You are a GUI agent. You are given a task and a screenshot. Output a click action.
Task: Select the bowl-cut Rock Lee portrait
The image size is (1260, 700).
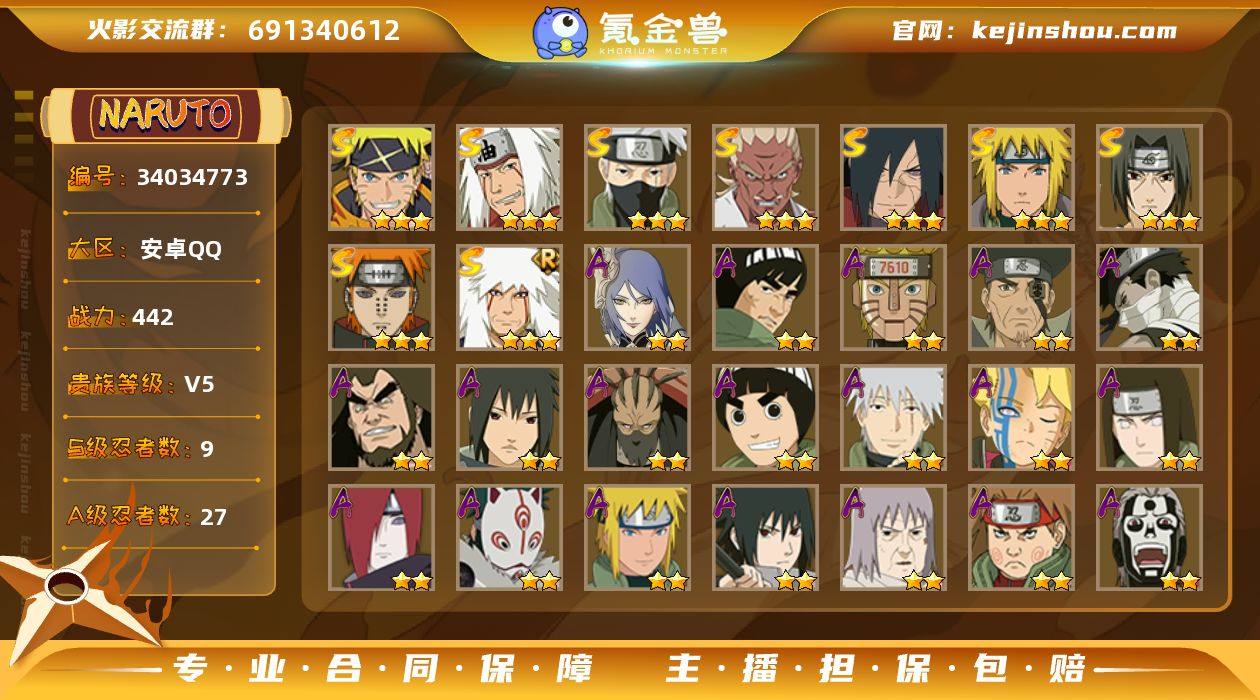[x=765, y=418]
